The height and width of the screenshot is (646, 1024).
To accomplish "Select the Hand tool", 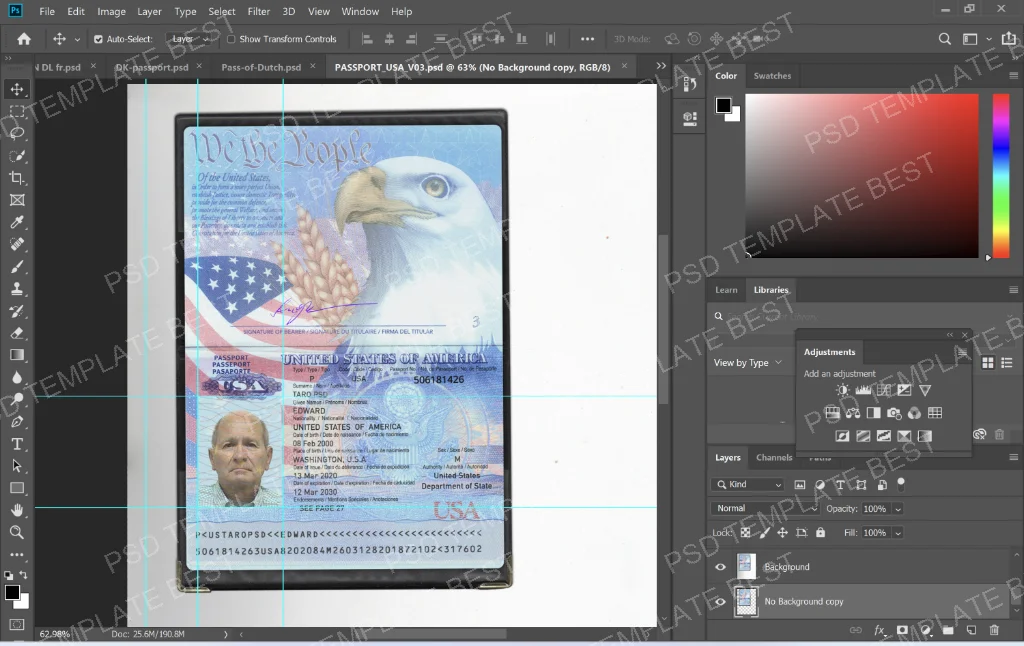I will click(x=17, y=510).
